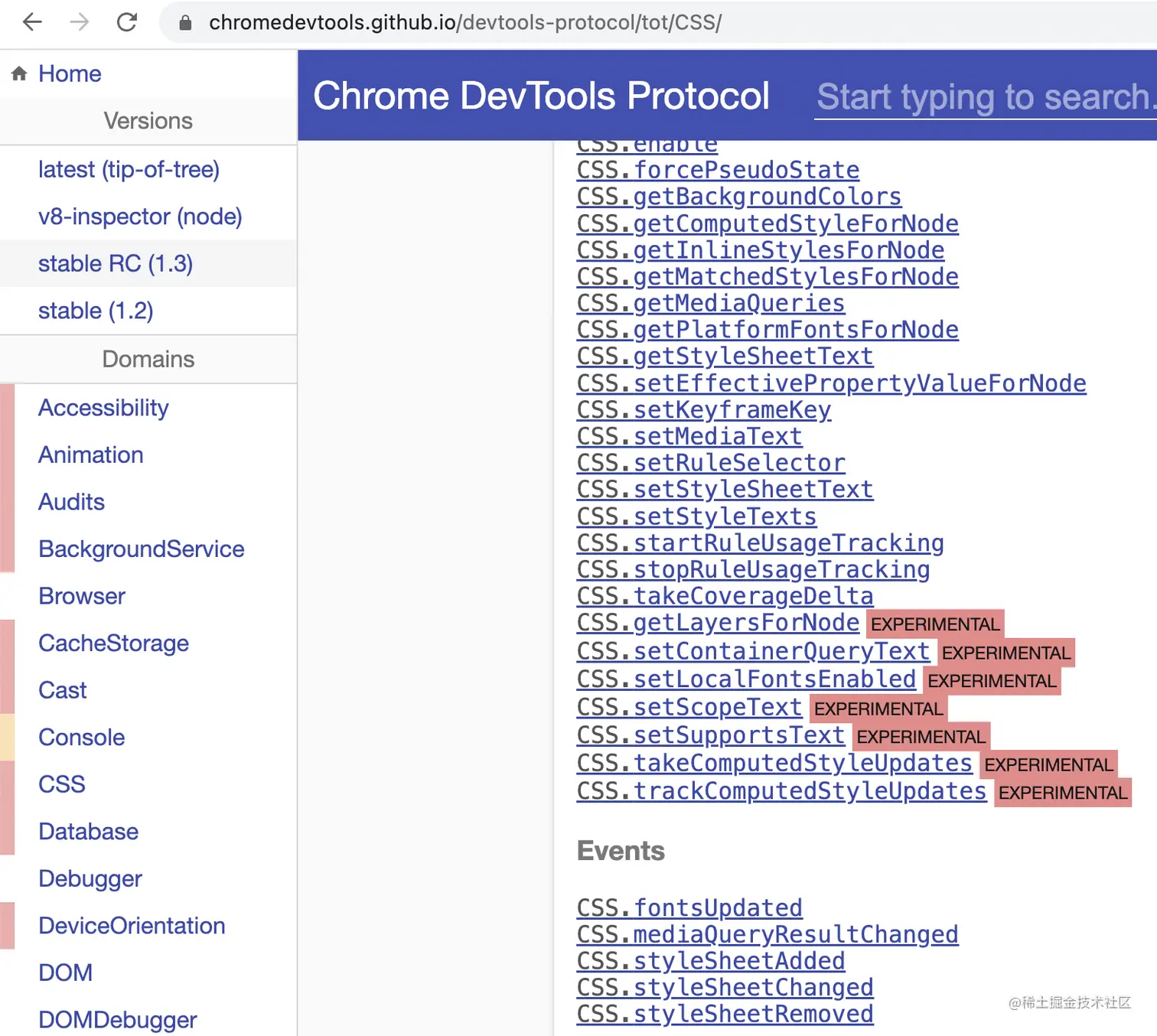The image size is (1157, 1036).
Task: Select v8-inspector (node) version
Action: click(140, 217)
